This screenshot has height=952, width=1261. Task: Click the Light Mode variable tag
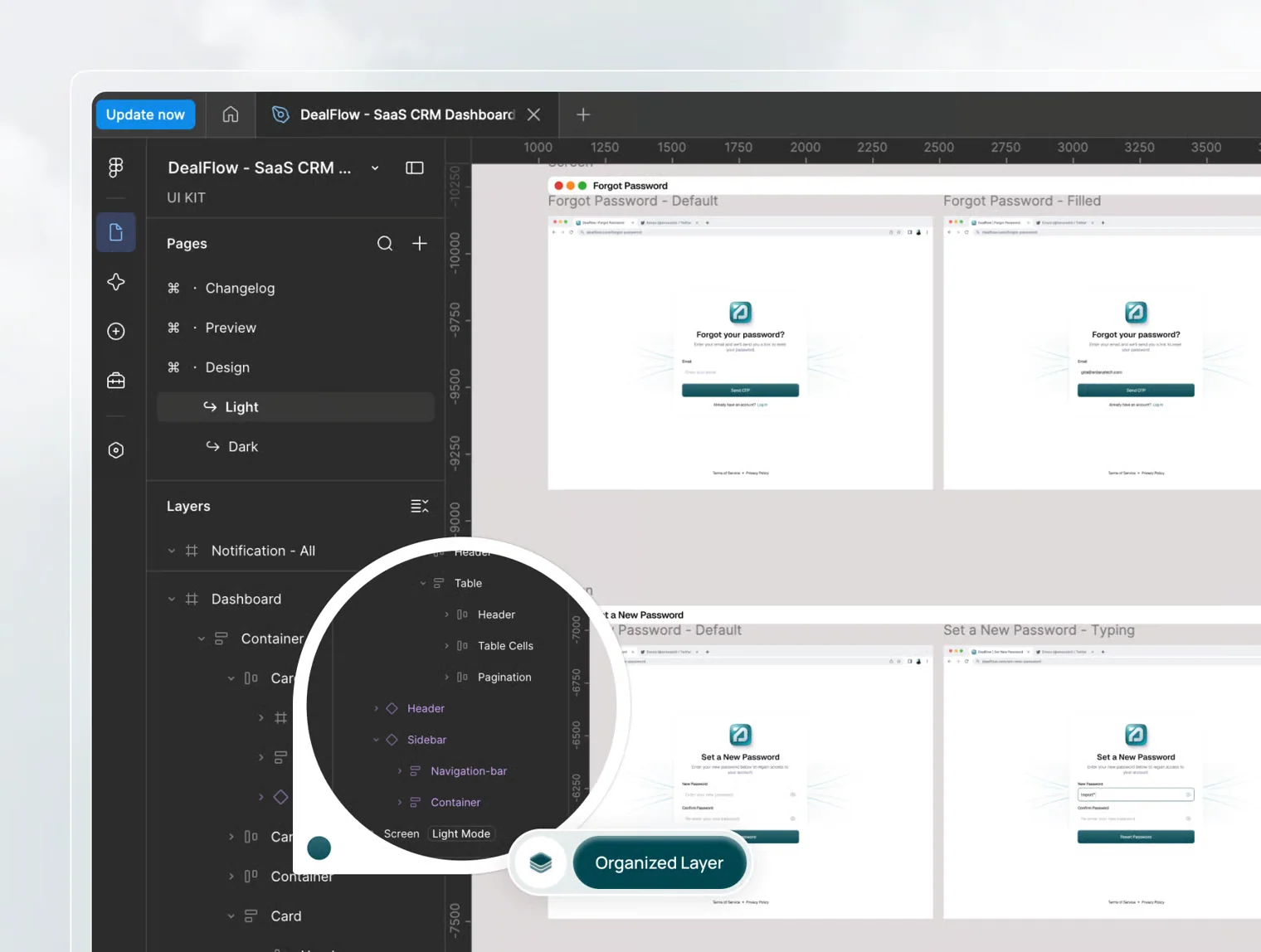click(461, 834)
